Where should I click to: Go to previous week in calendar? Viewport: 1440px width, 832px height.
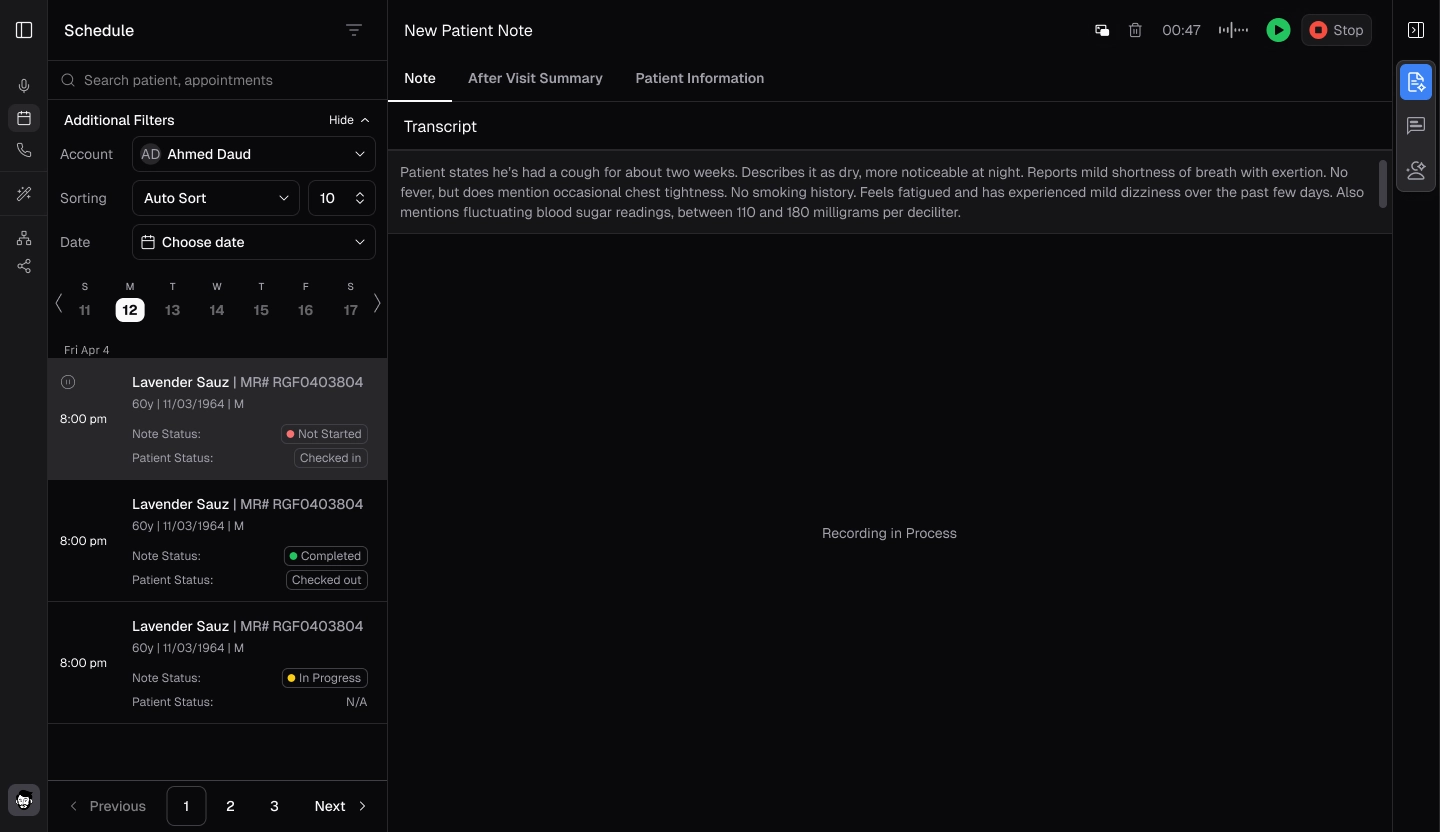tap(59, 302)
